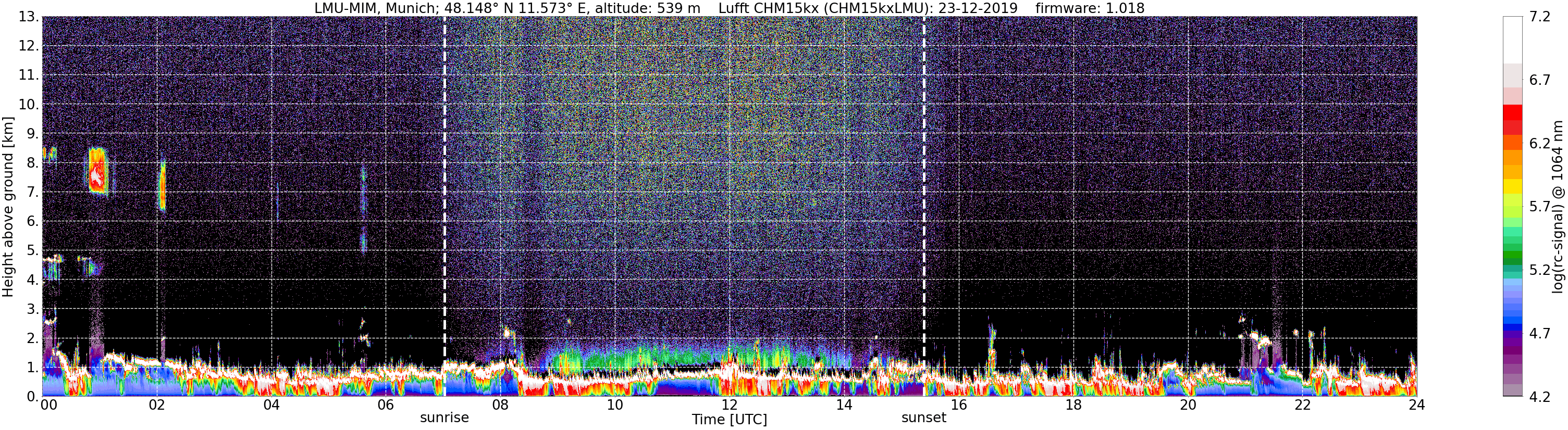1568x430 pixels.
Task: Click the 'sunrise' label below the axis
Action: tap(445, 418)
